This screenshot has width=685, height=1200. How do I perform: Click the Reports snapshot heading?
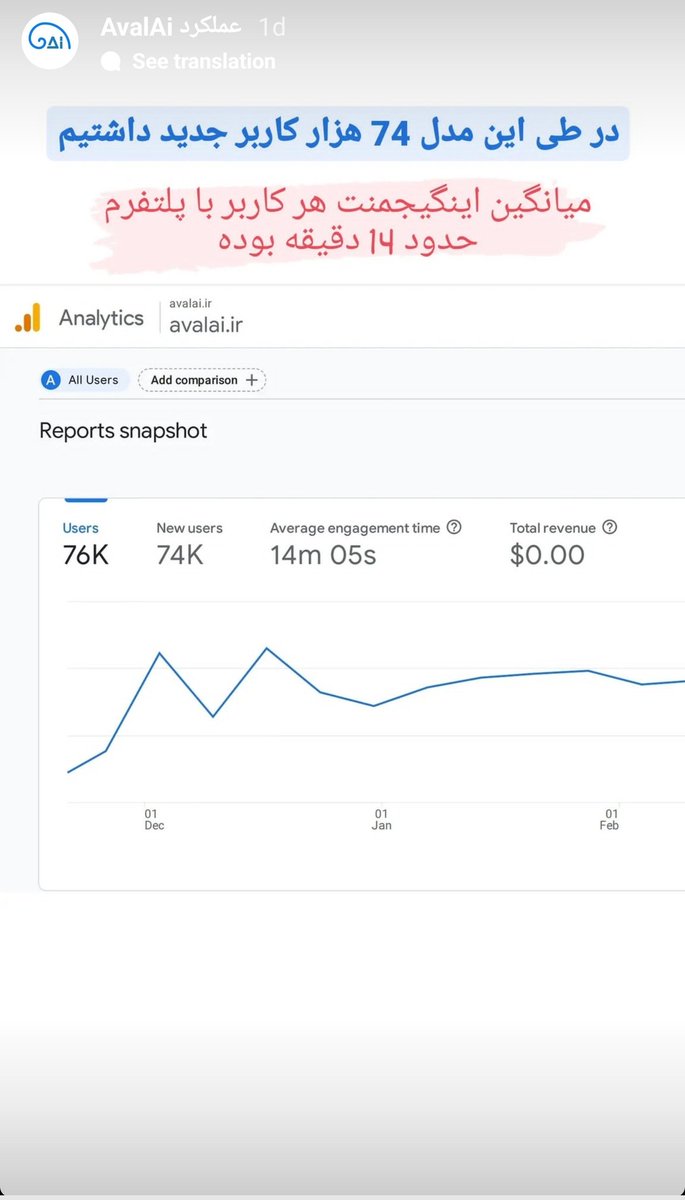tap(123, 431)
